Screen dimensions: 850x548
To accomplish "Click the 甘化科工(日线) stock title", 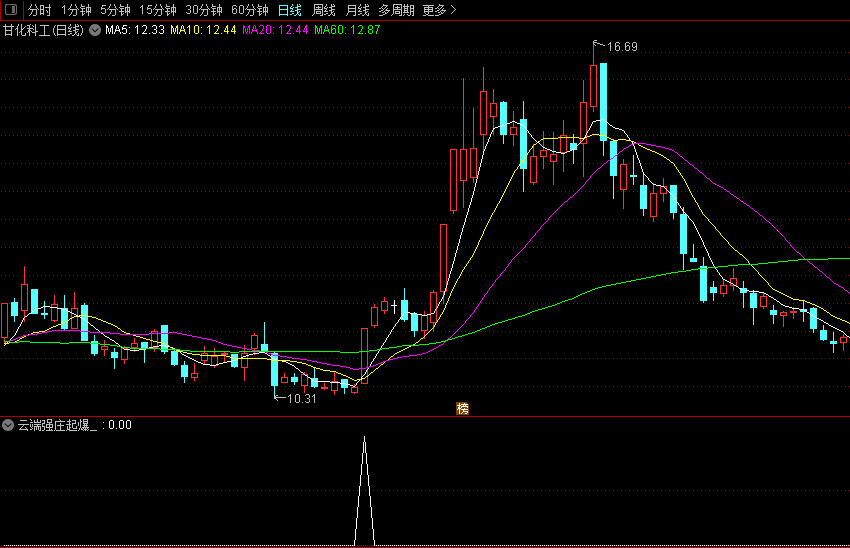I will coord(44,30).
